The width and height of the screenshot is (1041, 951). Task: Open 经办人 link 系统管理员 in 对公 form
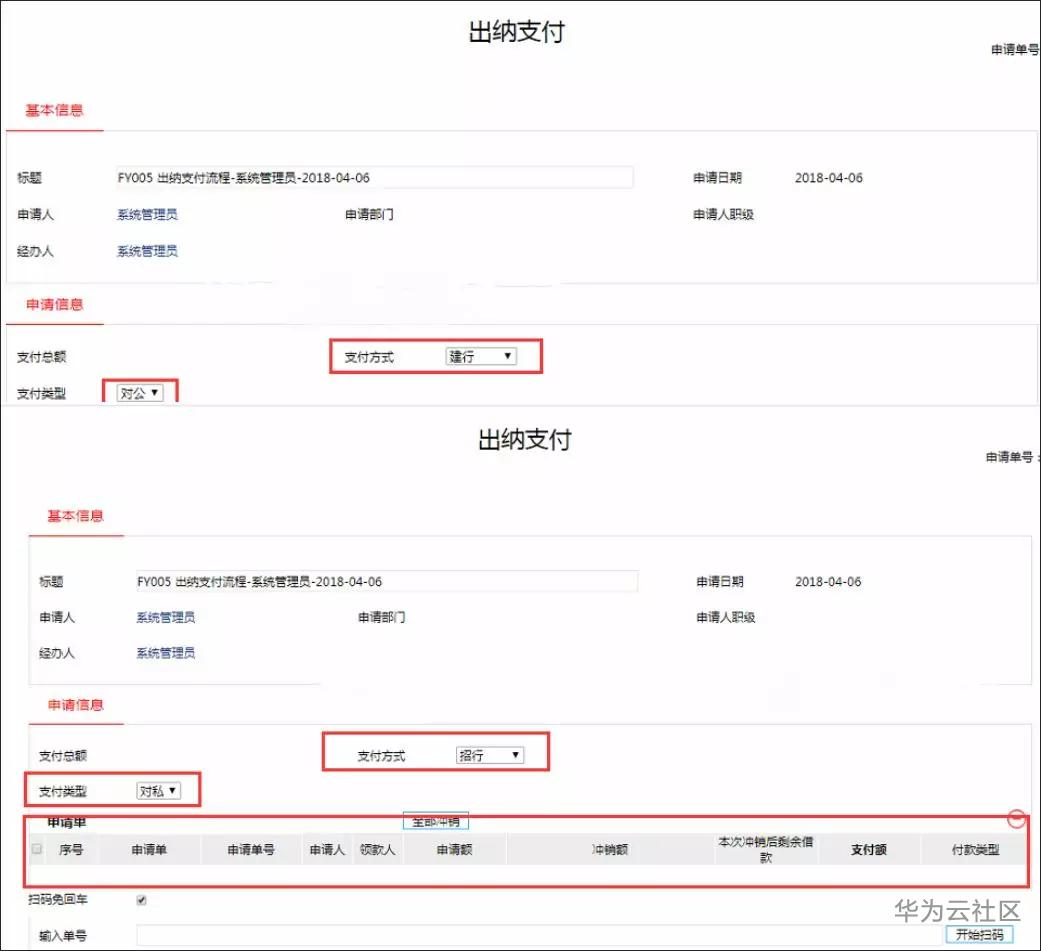point(147,251)
